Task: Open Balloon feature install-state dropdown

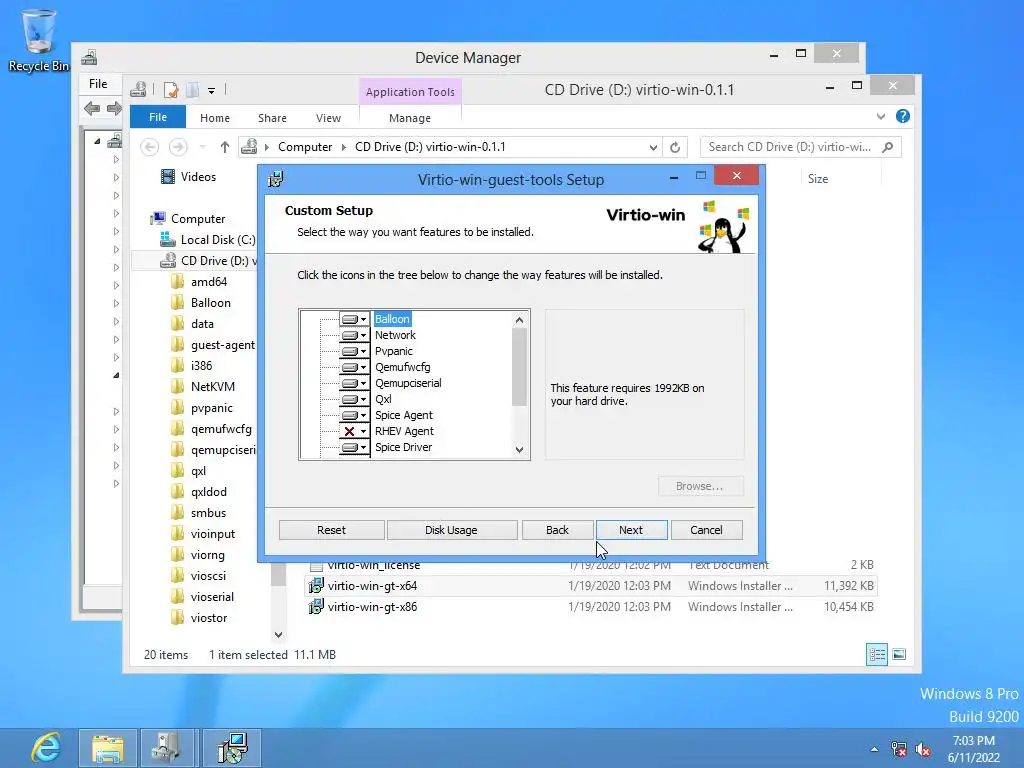Action: (x=354, y=319)
